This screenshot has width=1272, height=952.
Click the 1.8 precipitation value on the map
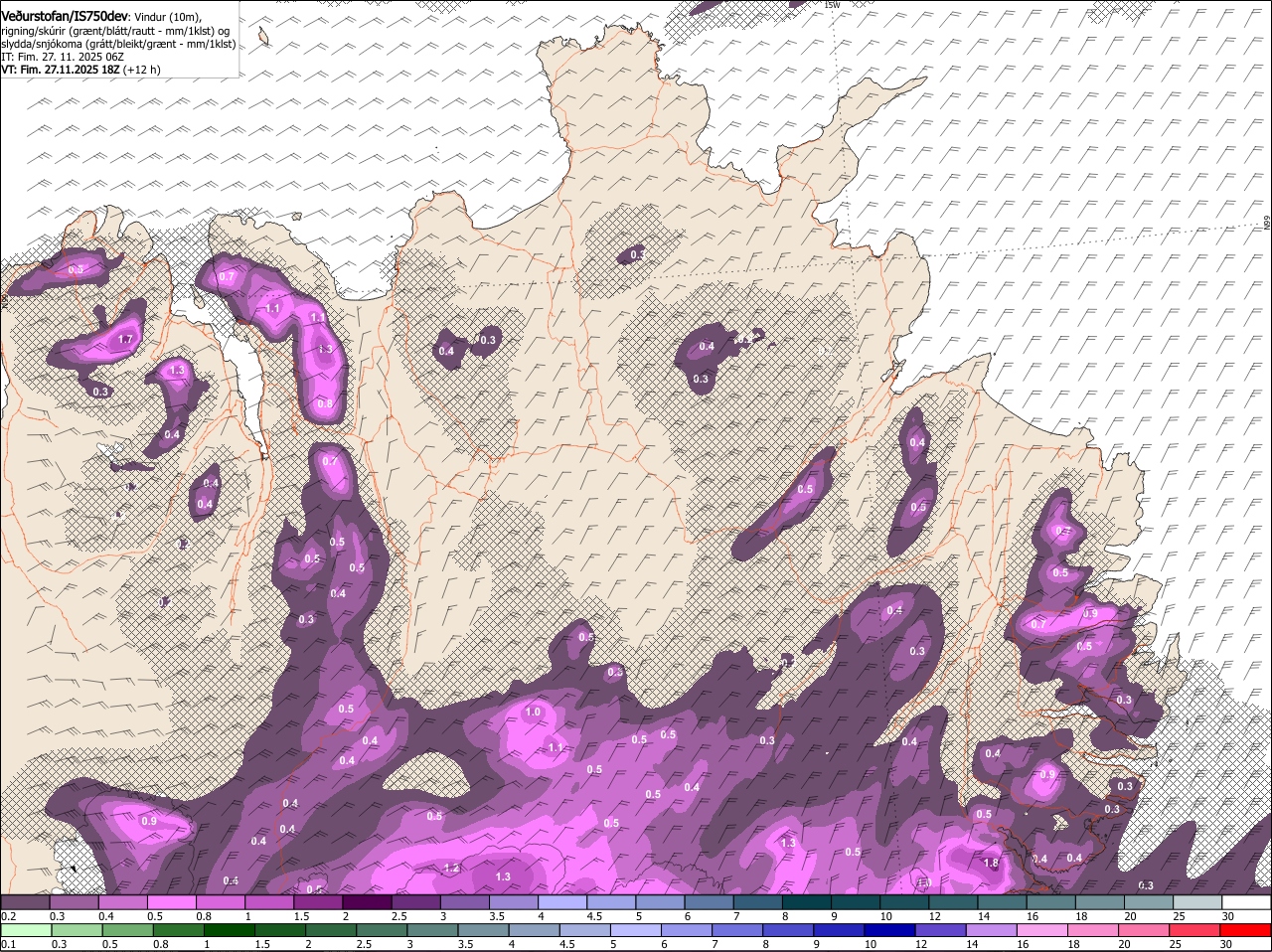[991, 864]
